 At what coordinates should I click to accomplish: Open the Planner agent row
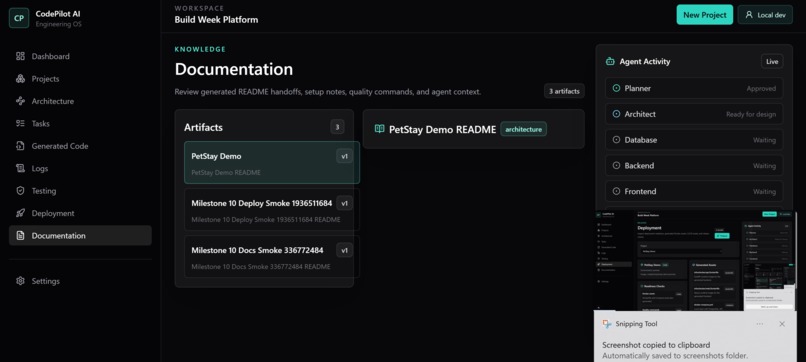(694, 88)
